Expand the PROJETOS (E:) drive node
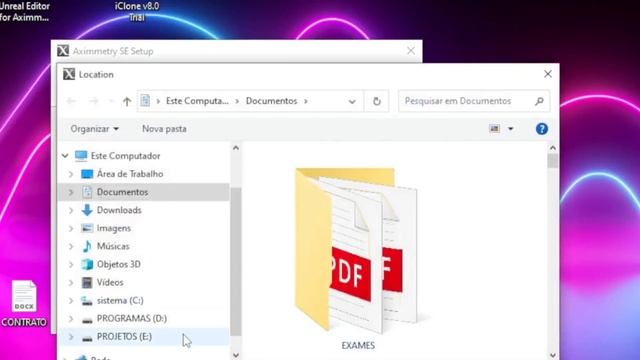Image resolution: width=640 pixels, height=360 pixels. click(71, 337)
